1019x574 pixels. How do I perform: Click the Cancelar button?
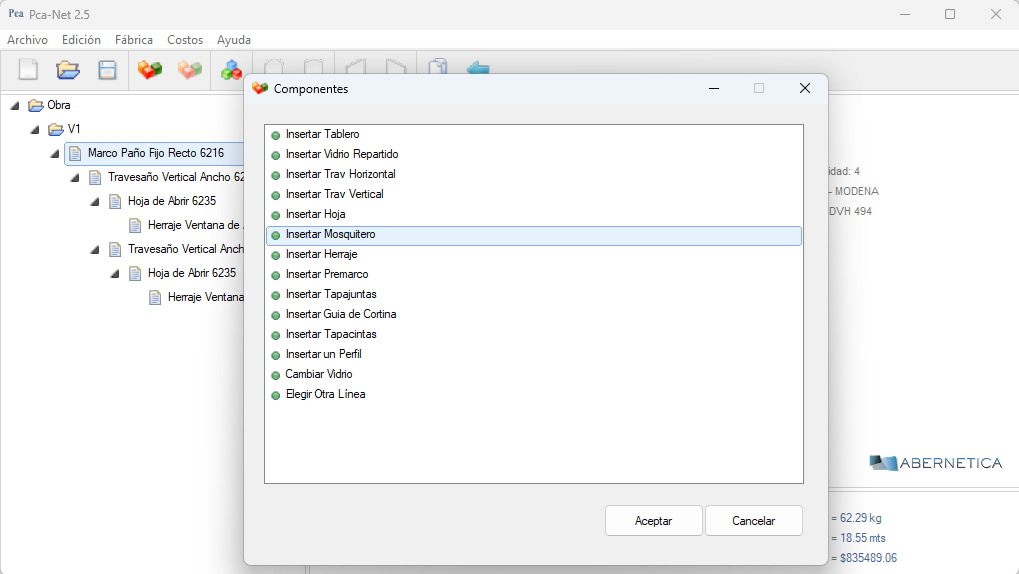pos(754,521)
